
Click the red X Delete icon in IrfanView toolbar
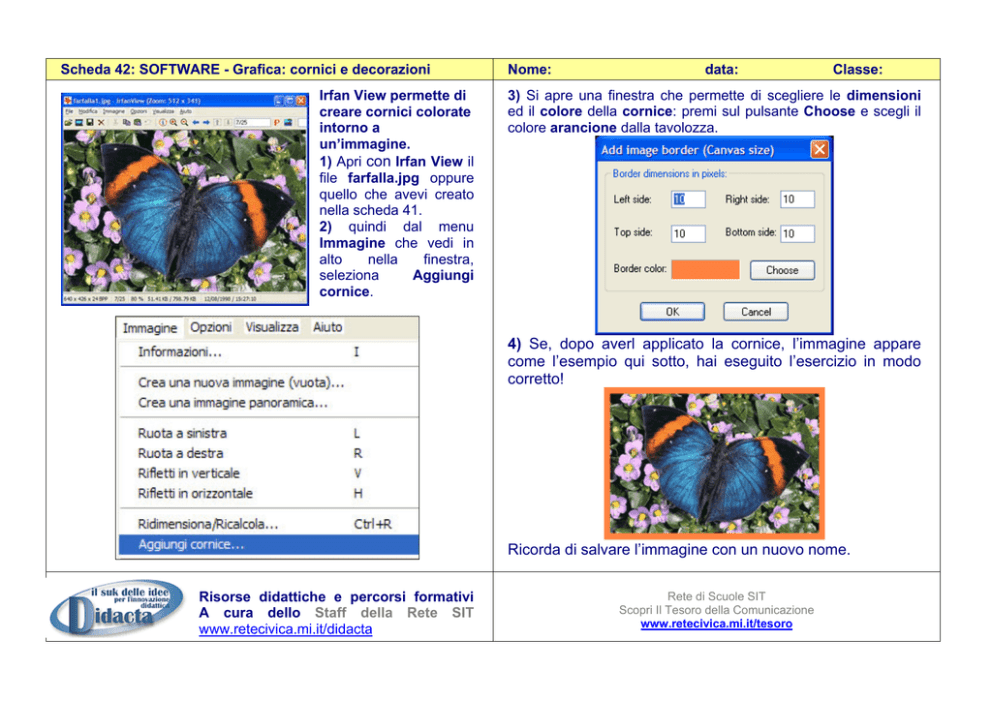(x=101, y=122)
